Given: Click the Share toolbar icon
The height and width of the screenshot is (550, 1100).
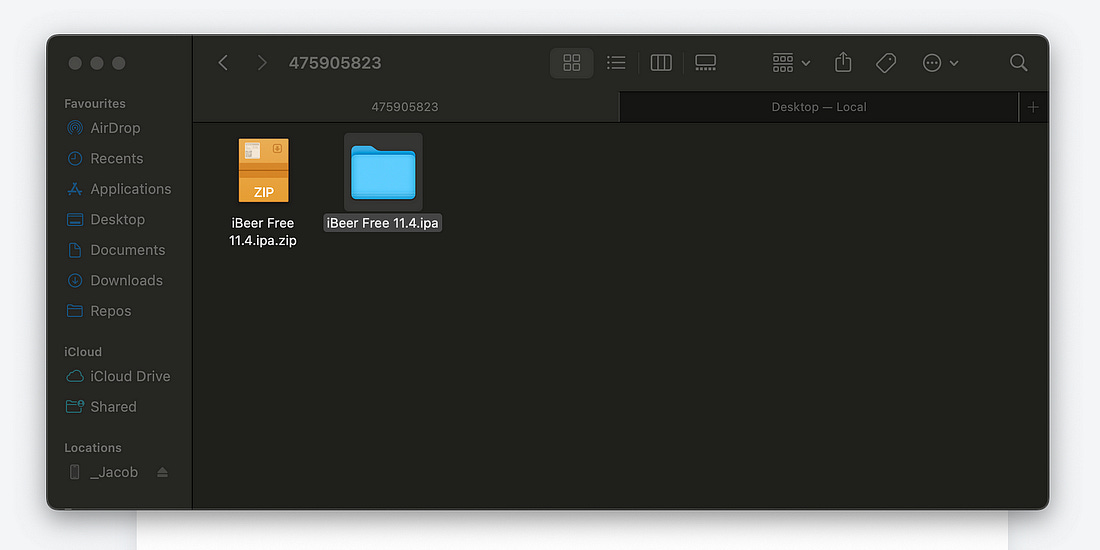Looking at the screenshot, I should pyautogui.click(x=843, y=63).
